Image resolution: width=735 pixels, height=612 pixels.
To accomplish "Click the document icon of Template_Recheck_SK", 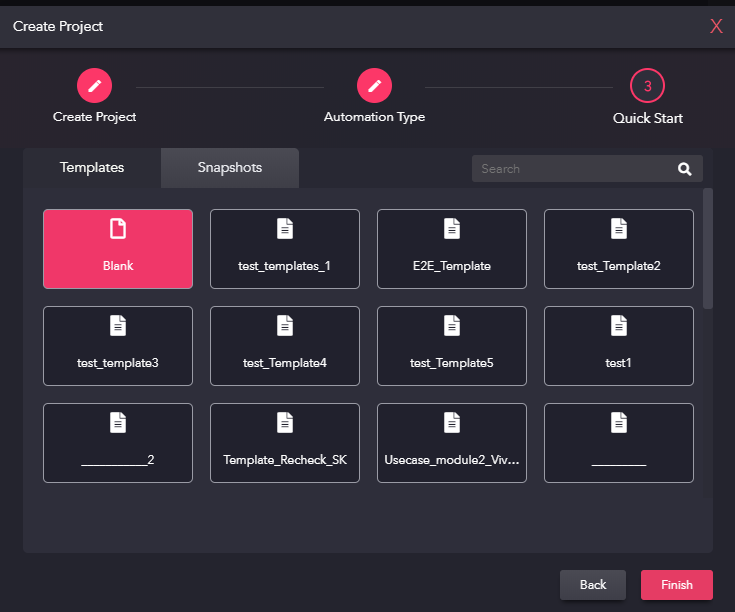I will (x=285, y=423).
